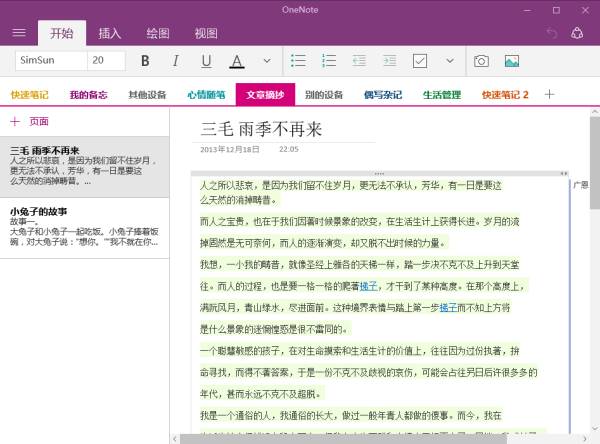
Task: Click the horizontal scrollbar thumb
Action: 344,439
